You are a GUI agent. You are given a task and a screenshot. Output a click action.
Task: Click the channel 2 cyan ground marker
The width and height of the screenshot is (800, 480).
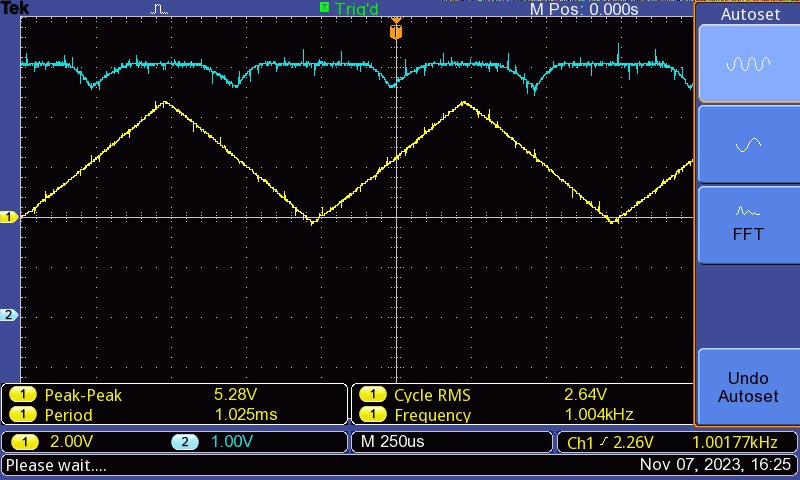click(x=10, y=315)
